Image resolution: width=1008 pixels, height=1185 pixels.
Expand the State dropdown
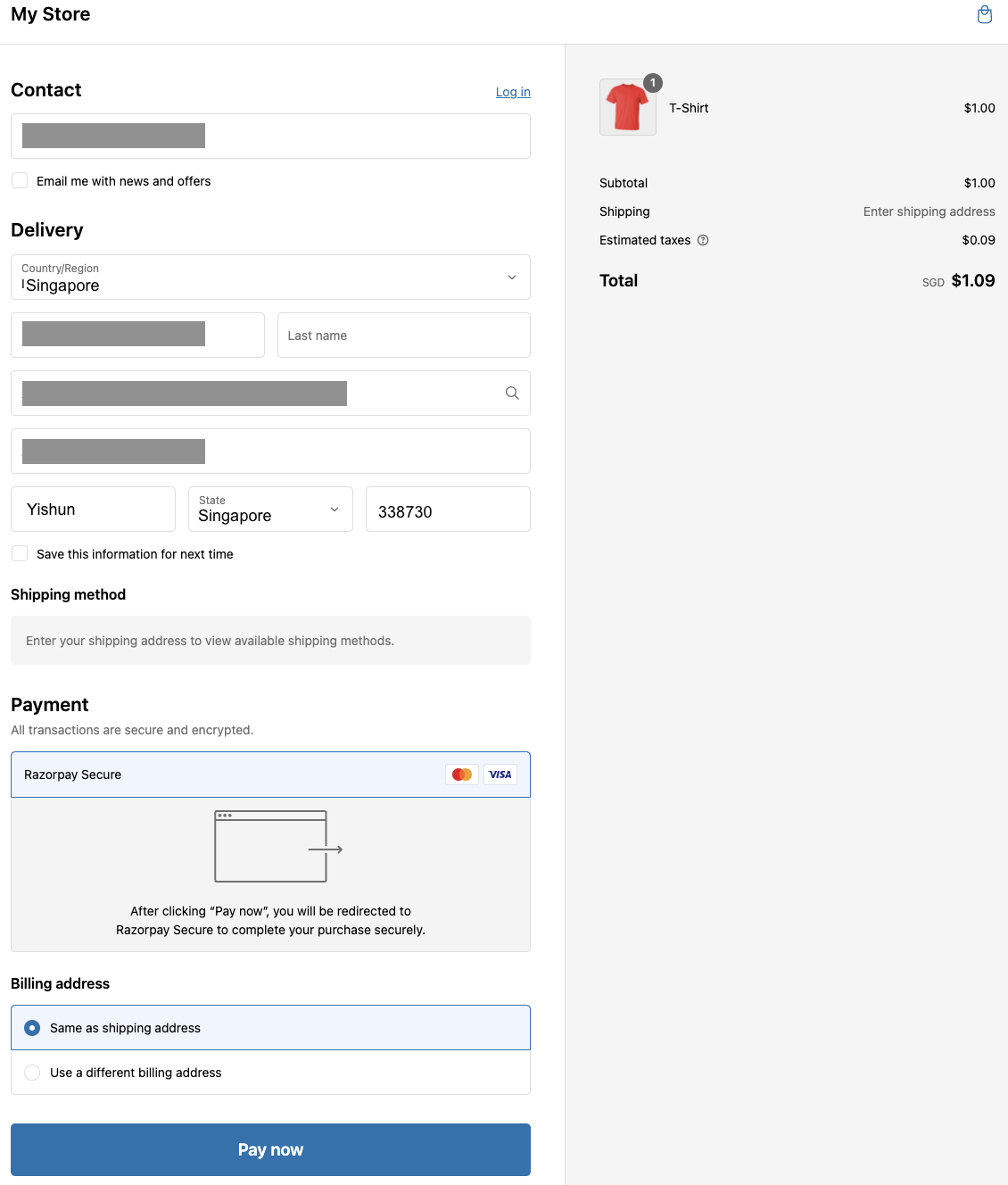click(270, 509)
